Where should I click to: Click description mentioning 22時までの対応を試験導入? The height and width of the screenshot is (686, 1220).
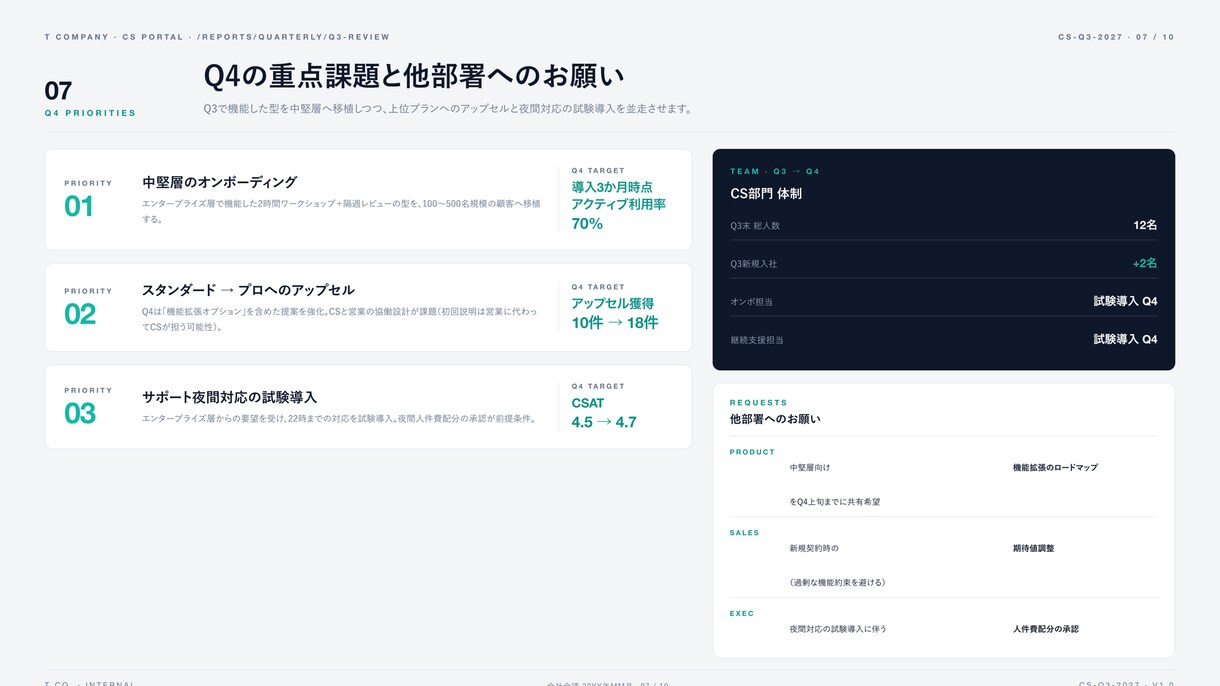[339, 419]
